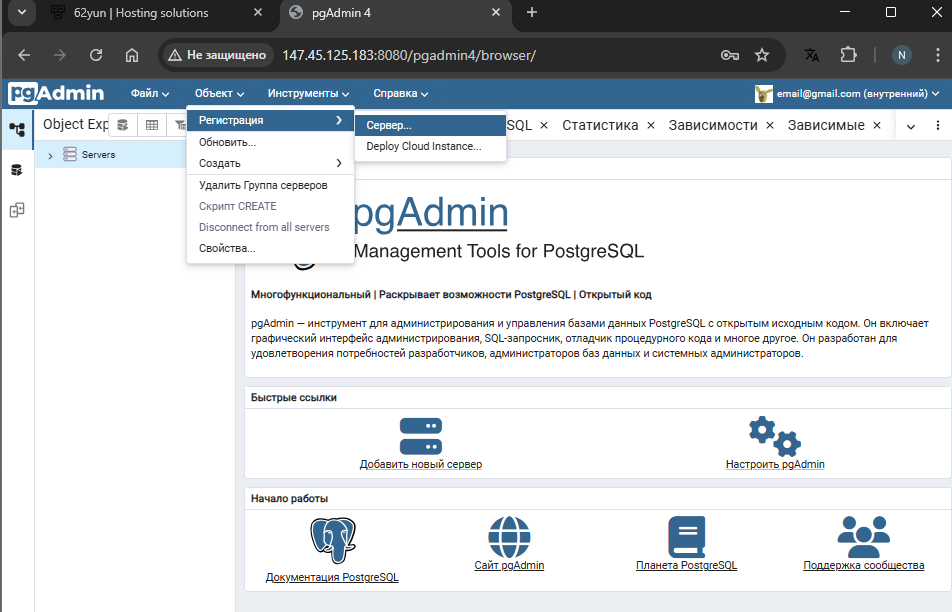Close the Зависимые tab
This screenshot has width=952, height=612.
(x=877, y=125)
